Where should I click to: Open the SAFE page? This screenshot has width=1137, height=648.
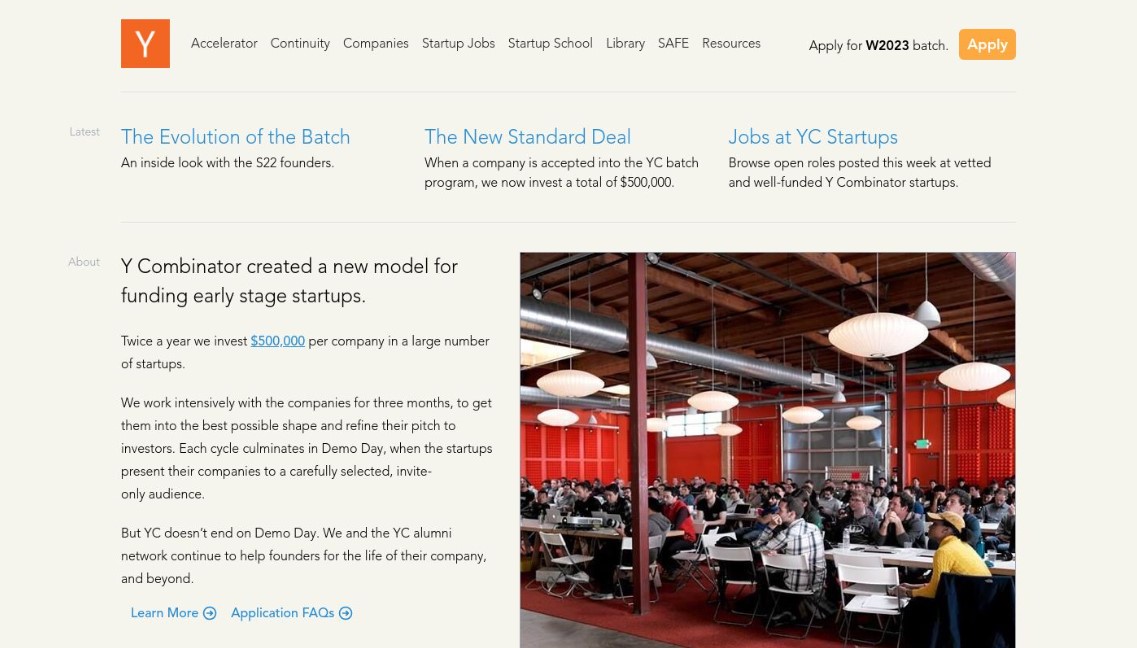coord(673,43)
